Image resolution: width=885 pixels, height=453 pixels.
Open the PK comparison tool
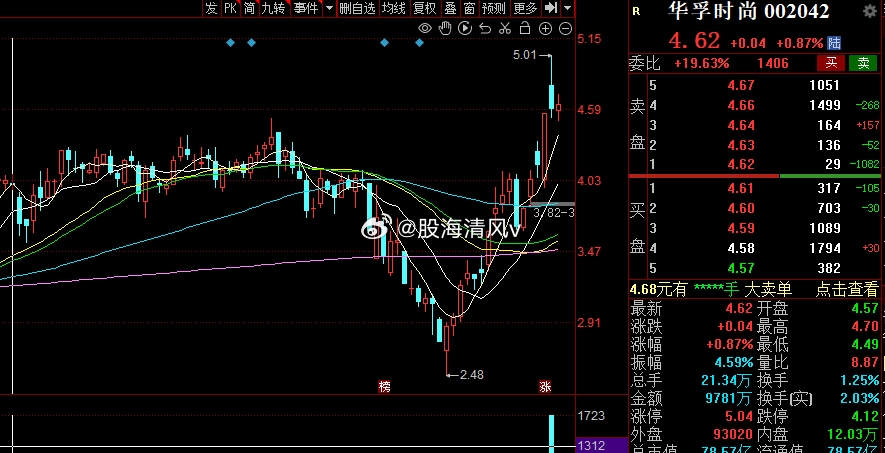tap(230, 8)
